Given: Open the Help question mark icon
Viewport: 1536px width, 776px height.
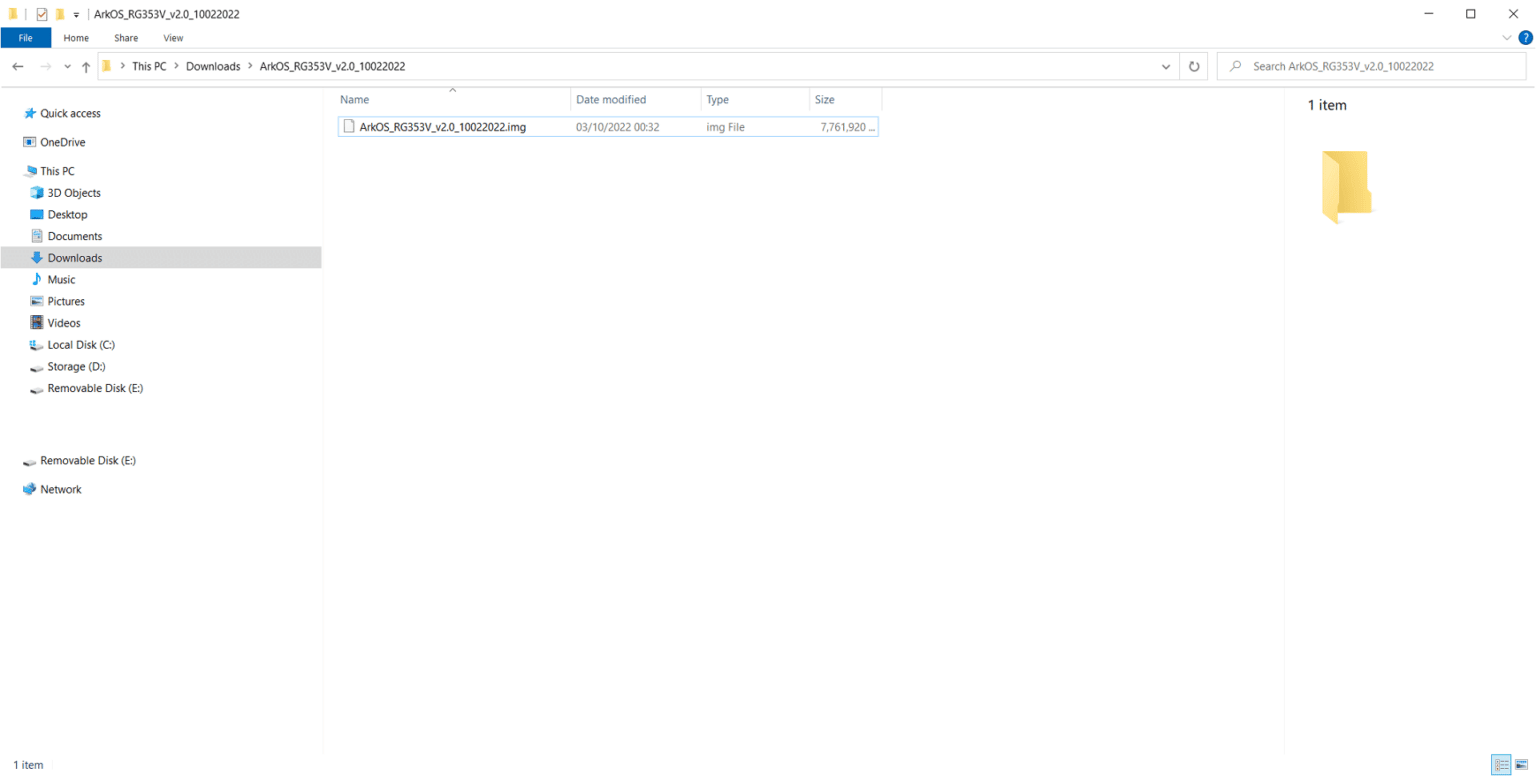Looking at the screenshot, I should tap(1525, 38).
